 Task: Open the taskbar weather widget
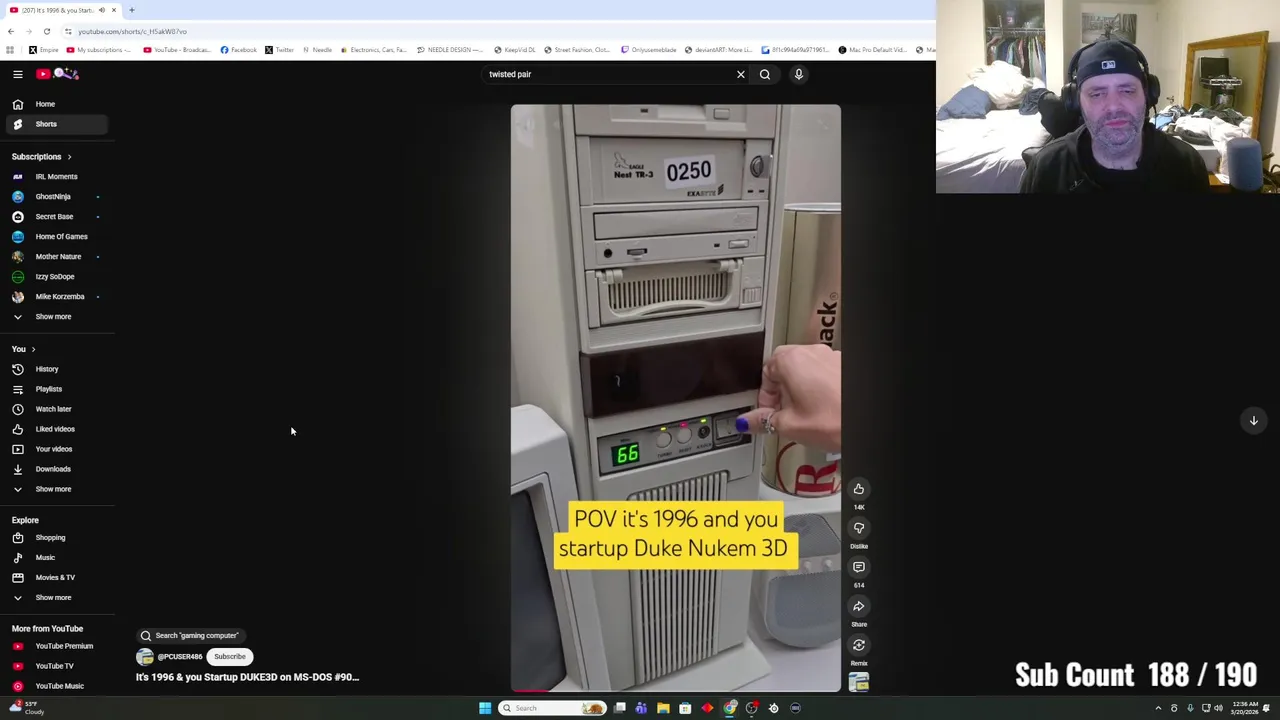coord(26,708)
